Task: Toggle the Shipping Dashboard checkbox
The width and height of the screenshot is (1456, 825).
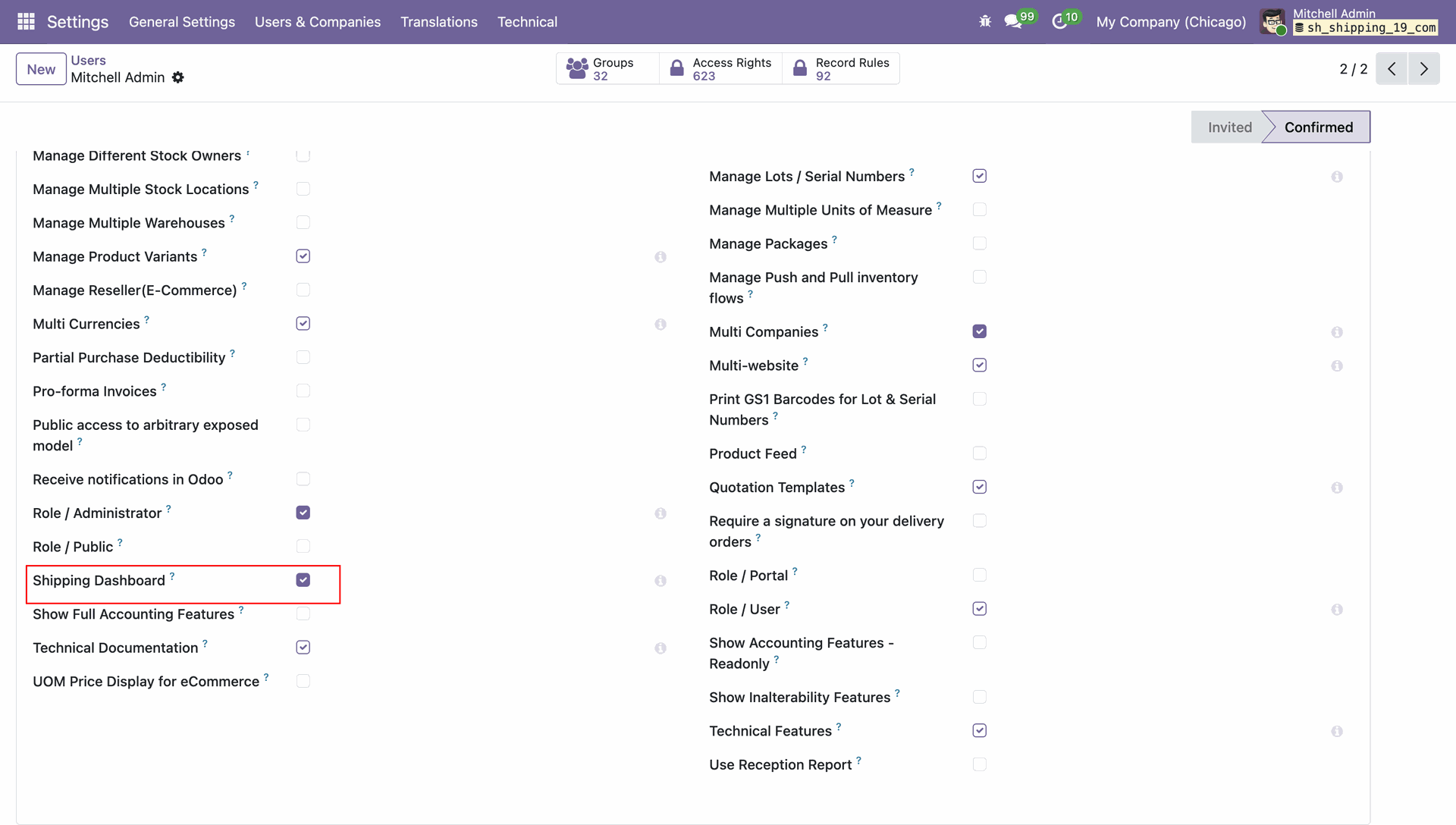Action: pos(303,580)
